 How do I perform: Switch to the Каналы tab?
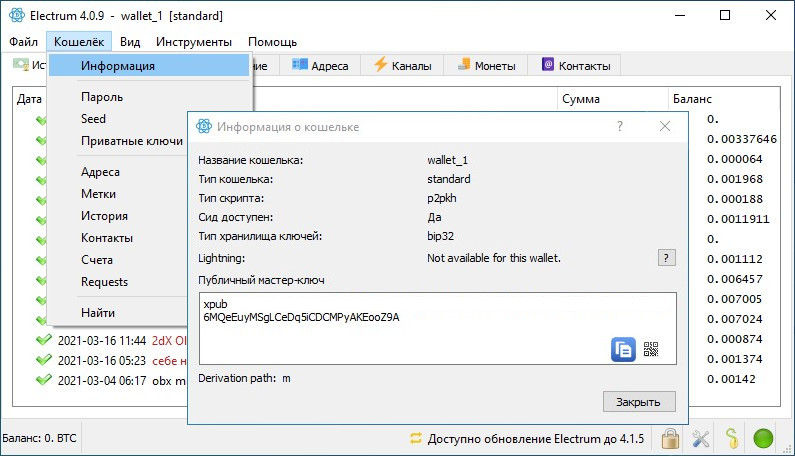click(x=403, y=65)
